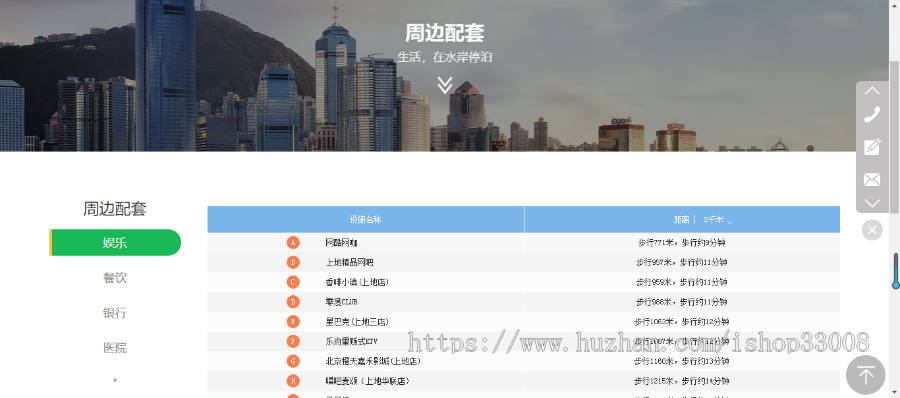This screenshot has width=900, height=398.
Task: Click the 设施名称 column header
Action: point(366,219)
